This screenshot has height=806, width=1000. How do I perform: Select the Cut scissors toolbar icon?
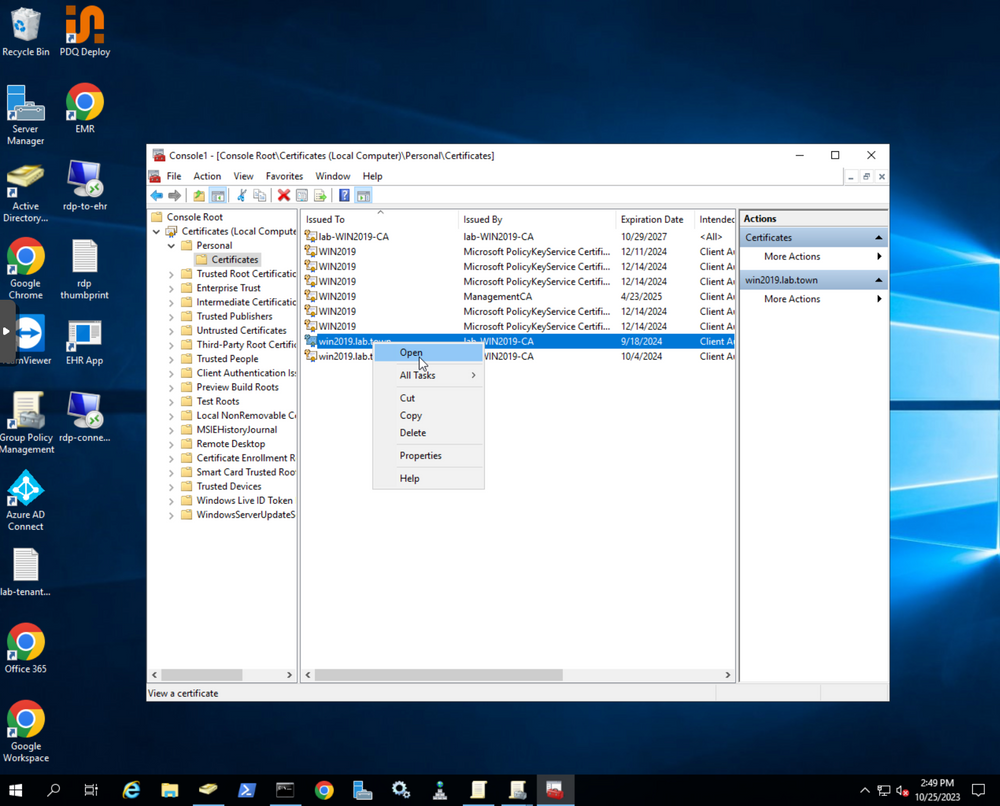pos(241,195)
